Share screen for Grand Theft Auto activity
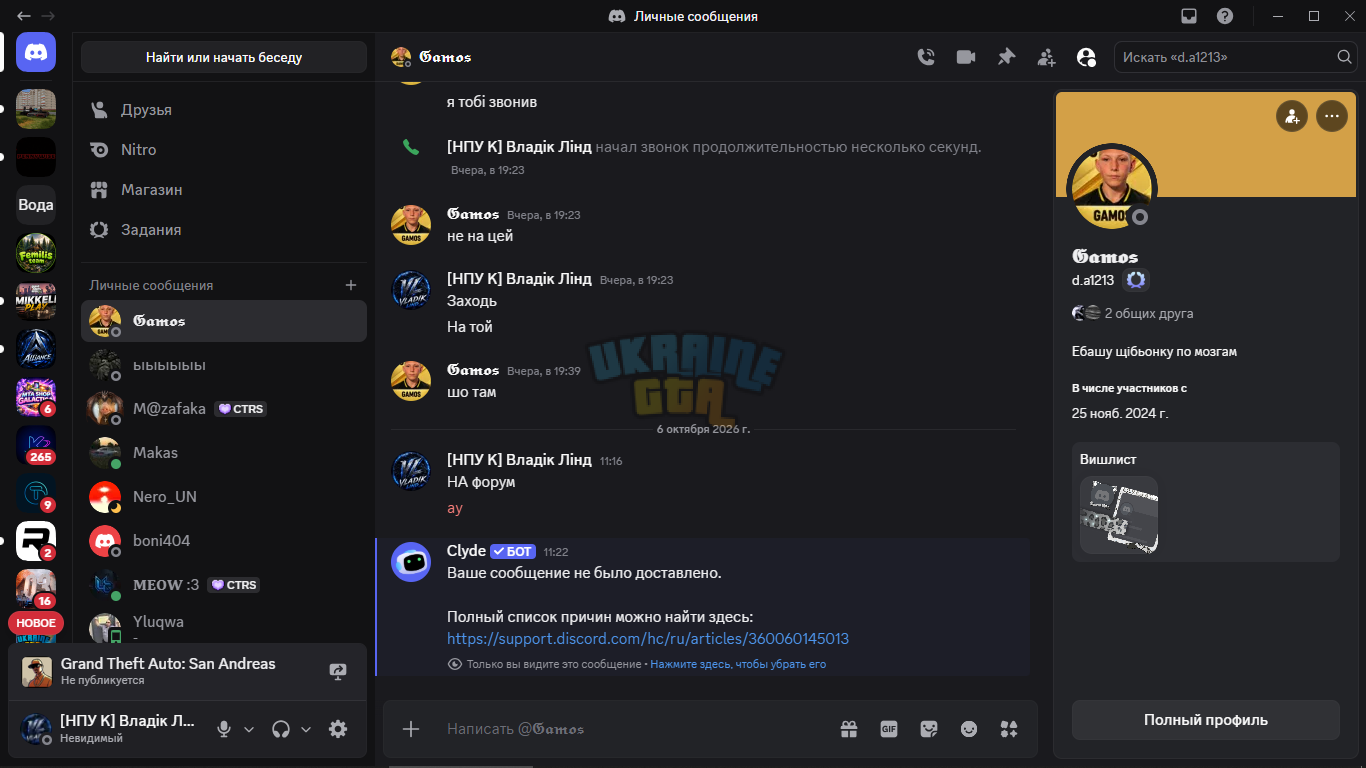Image resolution: width=1366 pixels, height=768 pixels. click(338, 672)
